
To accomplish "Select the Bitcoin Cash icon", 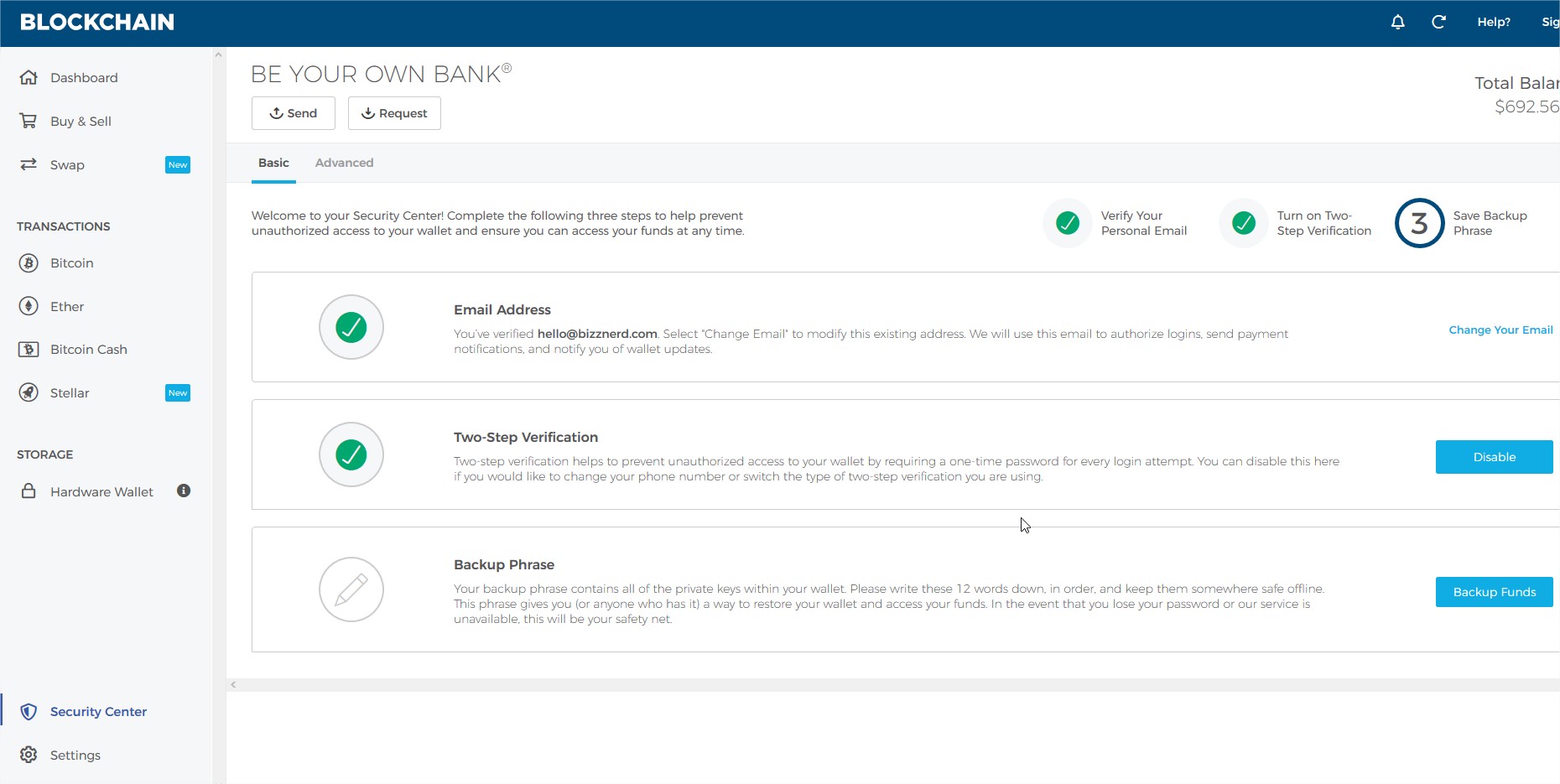I will (29, 349).
